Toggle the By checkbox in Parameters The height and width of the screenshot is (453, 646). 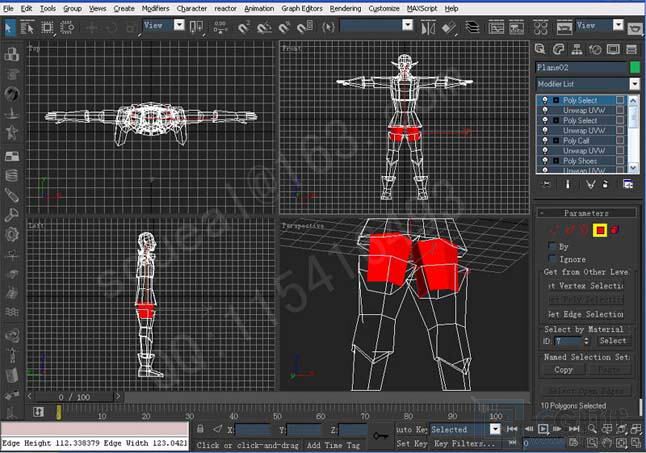click(x=552, y=246)
